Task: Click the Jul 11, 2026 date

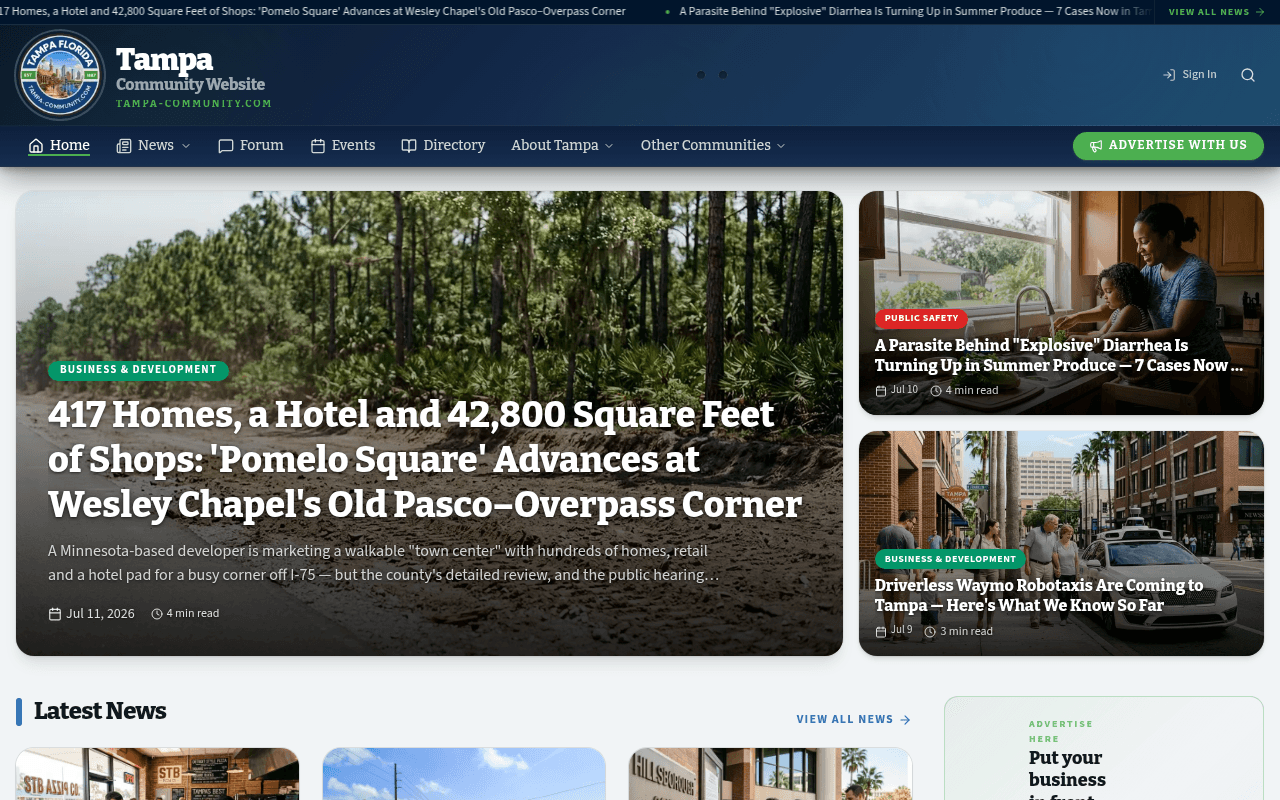Action: click(x=100, y=614)
